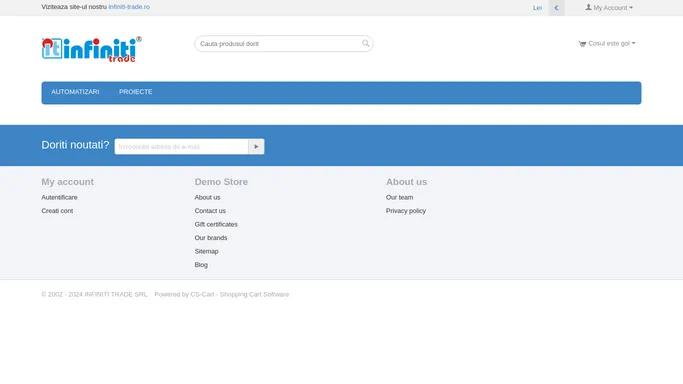This screenshot has width=683, height=384.
Task: Open the Contact us link
Action: coord(210,211)
